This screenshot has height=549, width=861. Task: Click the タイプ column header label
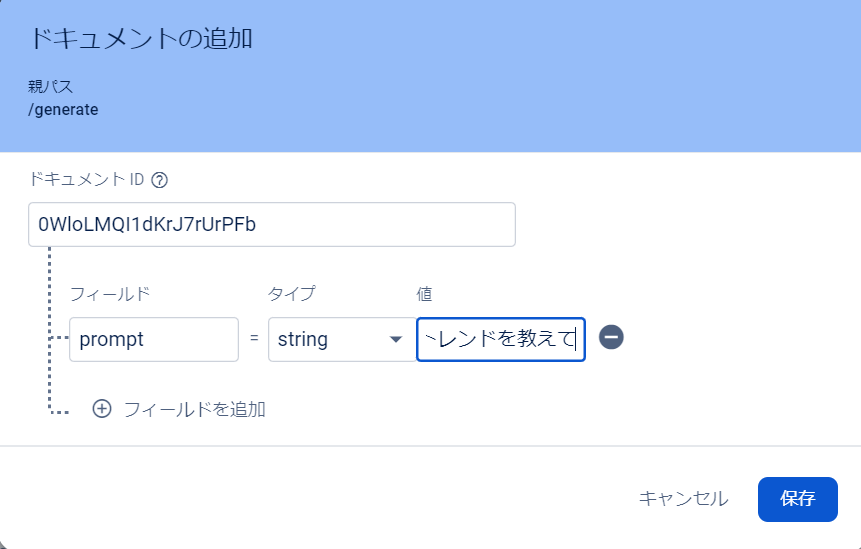292,294
